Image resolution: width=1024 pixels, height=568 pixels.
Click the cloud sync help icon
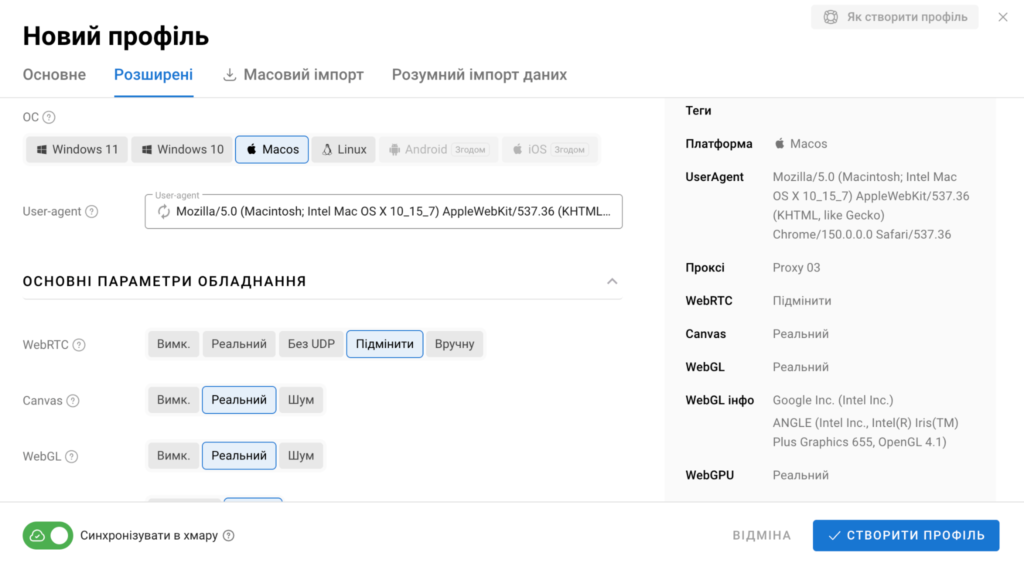click(229, 535)
